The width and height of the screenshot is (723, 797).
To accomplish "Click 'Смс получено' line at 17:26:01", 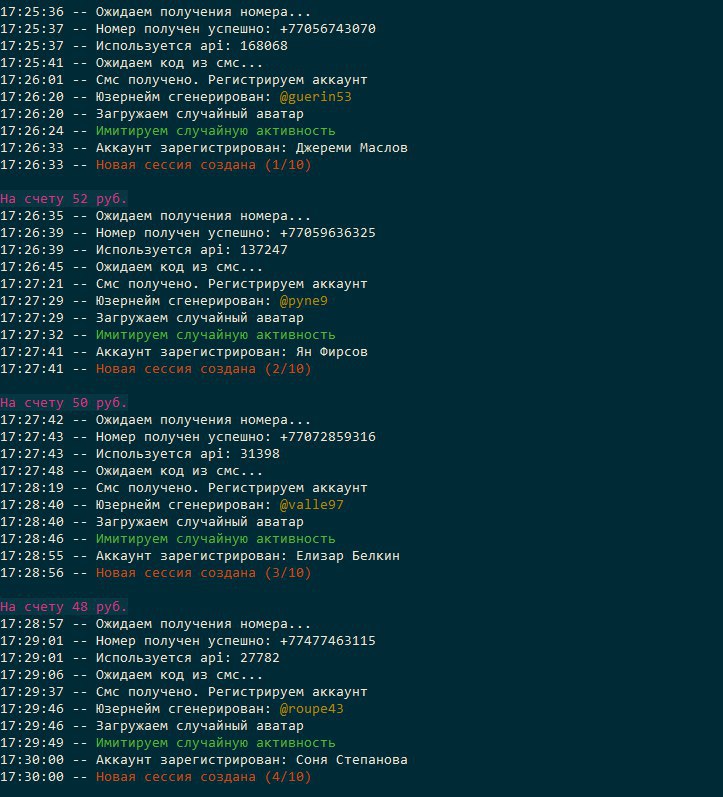I will click(232, 80).
